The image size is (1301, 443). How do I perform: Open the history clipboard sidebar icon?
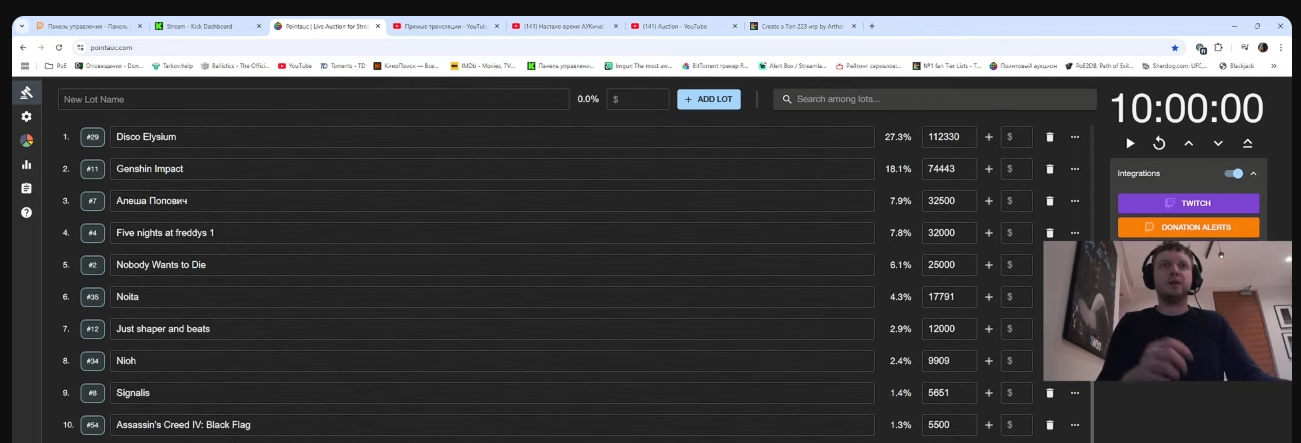coord(27,188)
